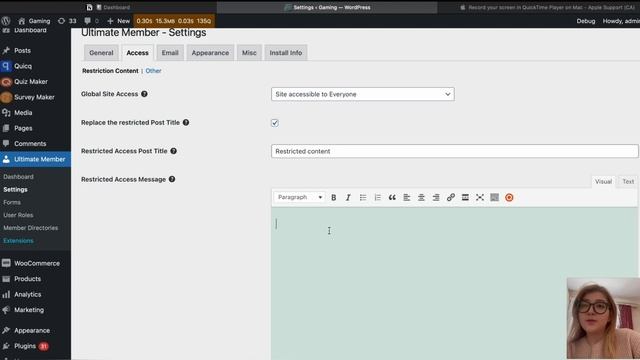Open the Global Site Access dropdown

point(362,94)
